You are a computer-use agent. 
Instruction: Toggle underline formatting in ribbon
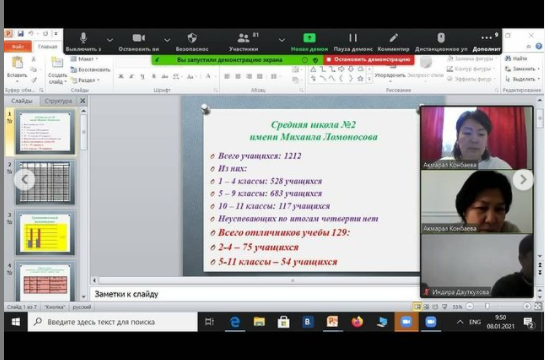(x=142, y=76)
